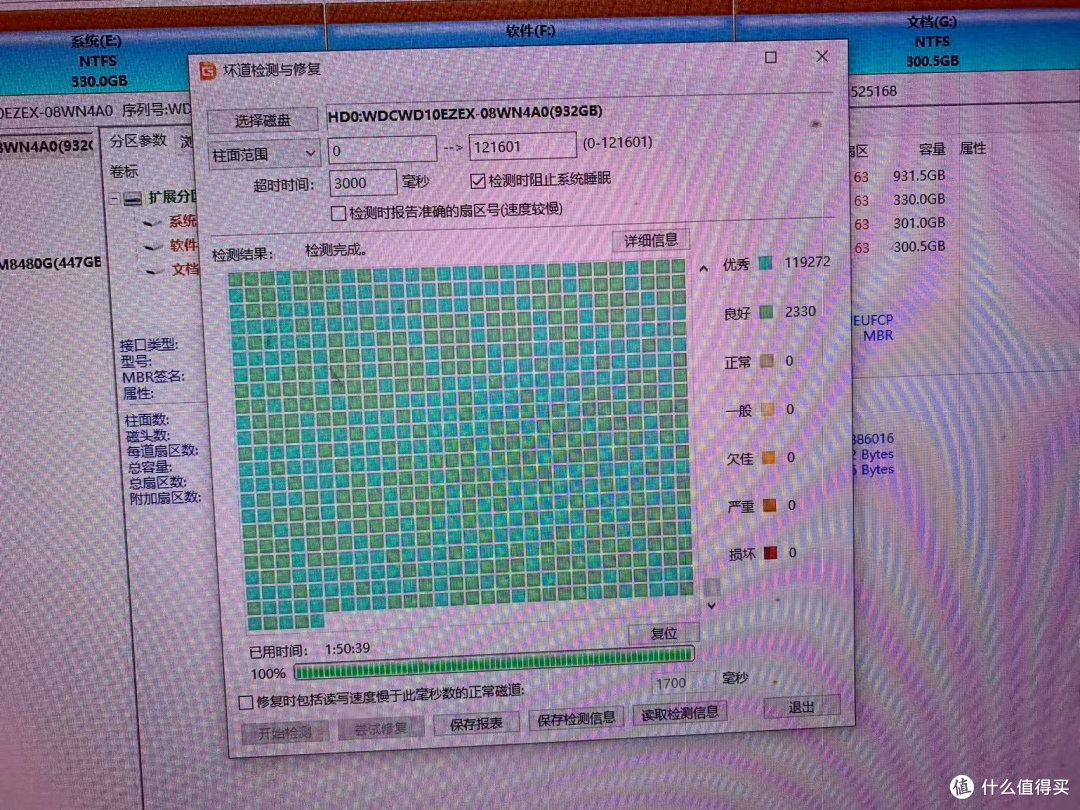The height and width of the screenshot is (810, 1080).
Task: Enable 检测时报告准确的扇区号 checkbox
Action: click(338, 214)
